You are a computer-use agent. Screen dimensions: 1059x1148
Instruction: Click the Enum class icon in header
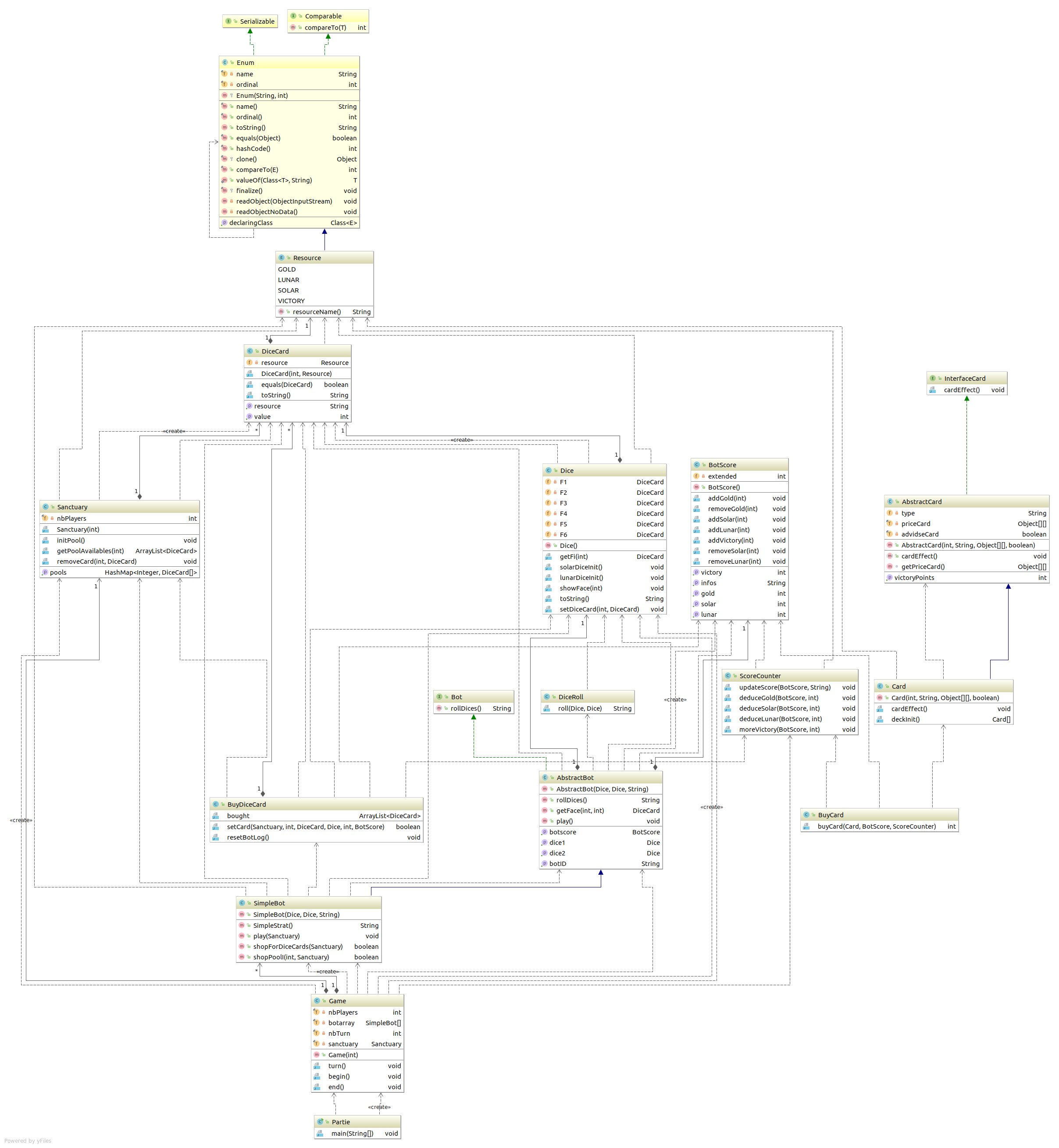point(225,62)
